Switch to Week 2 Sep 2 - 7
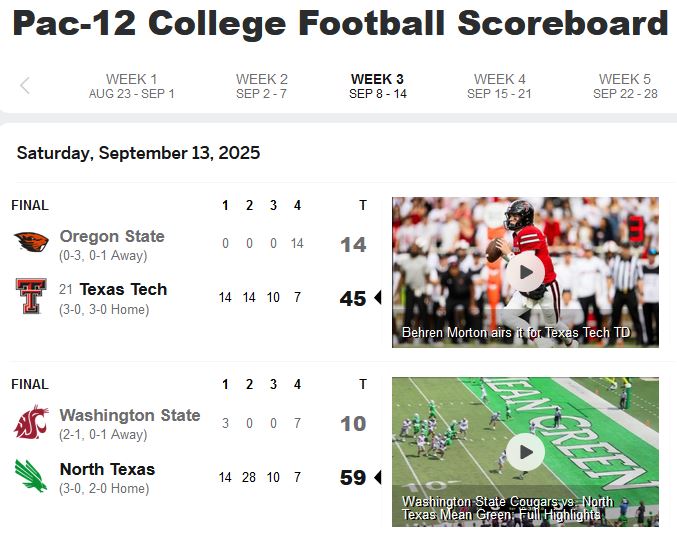This screenshot has height=535, width=677. 262,86
